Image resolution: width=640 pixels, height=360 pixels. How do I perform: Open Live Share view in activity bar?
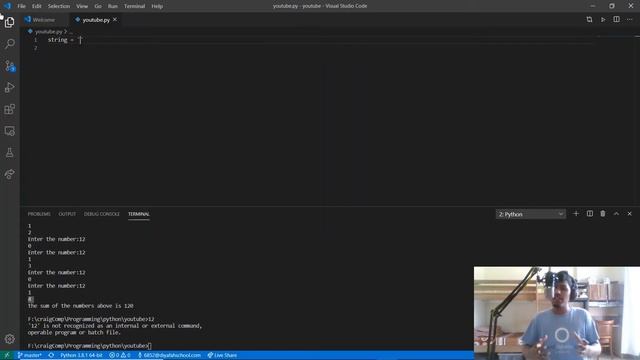coord(10,174)
